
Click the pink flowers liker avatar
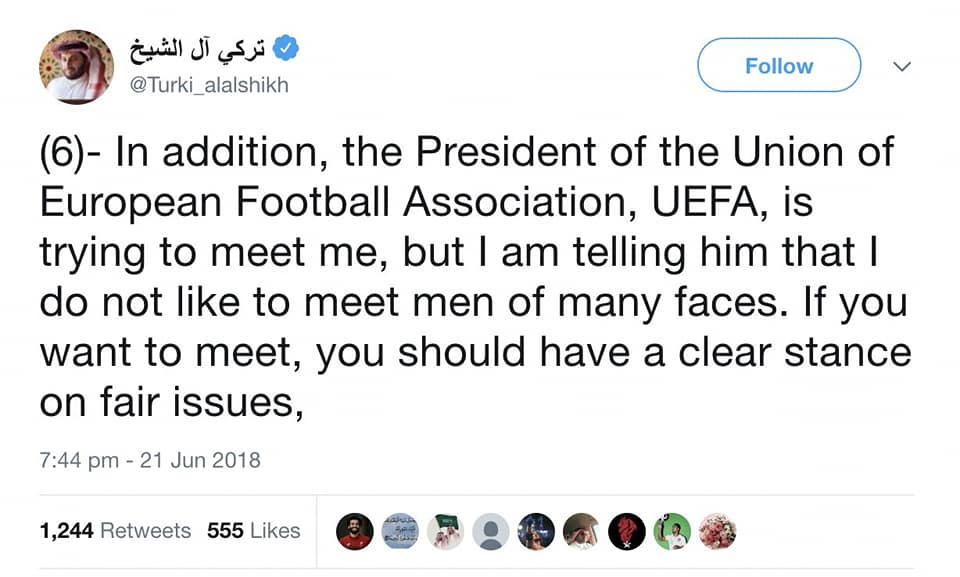[717, 532]
